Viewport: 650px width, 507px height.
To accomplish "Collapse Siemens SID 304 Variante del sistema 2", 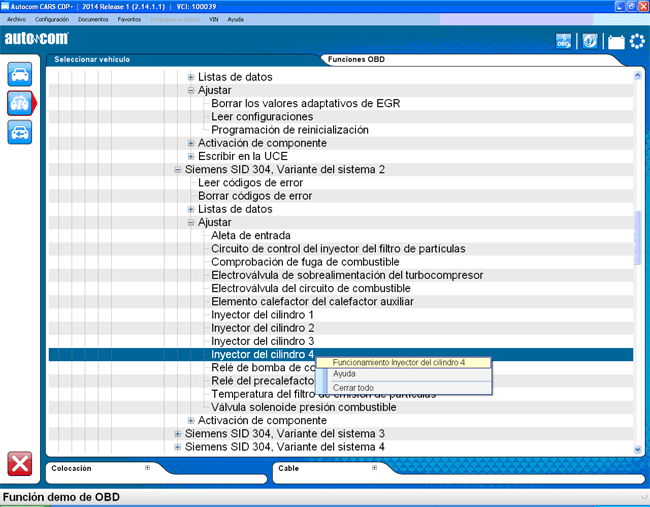I will (177, 170).
